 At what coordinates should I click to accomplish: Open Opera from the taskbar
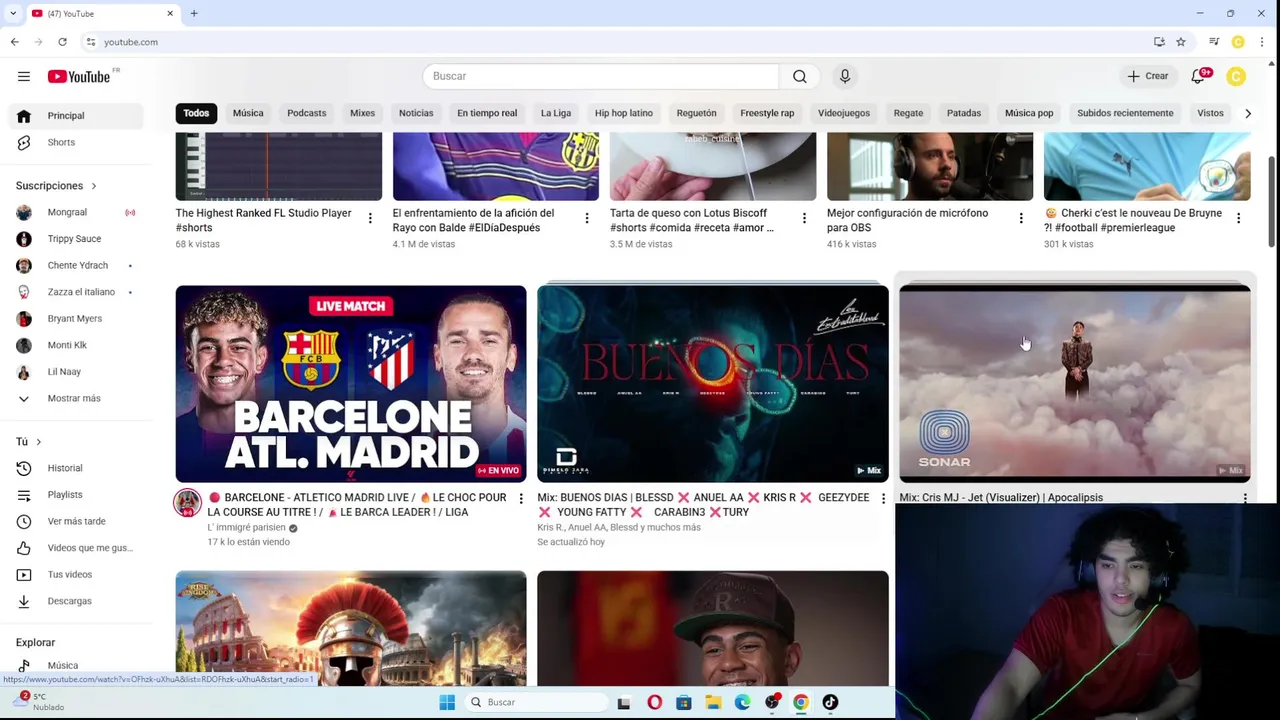tap(654, 702)
